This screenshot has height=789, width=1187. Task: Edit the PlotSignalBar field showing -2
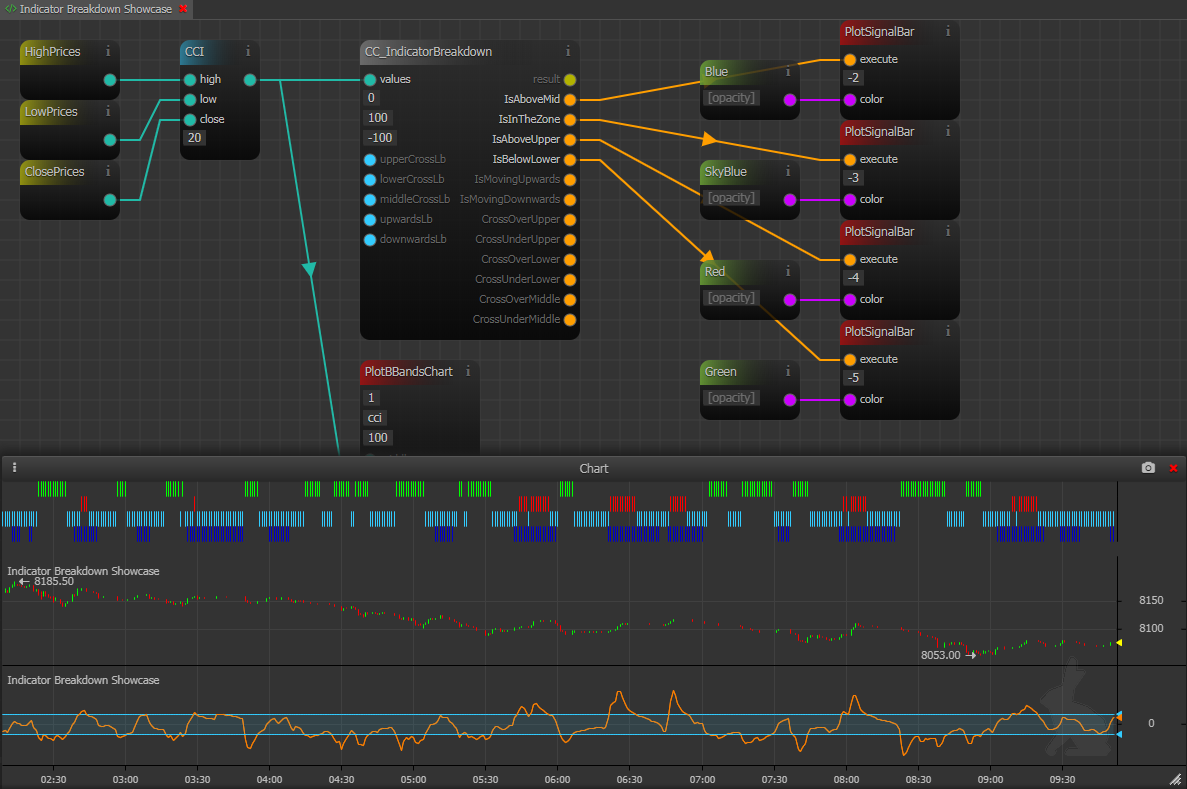853,78
